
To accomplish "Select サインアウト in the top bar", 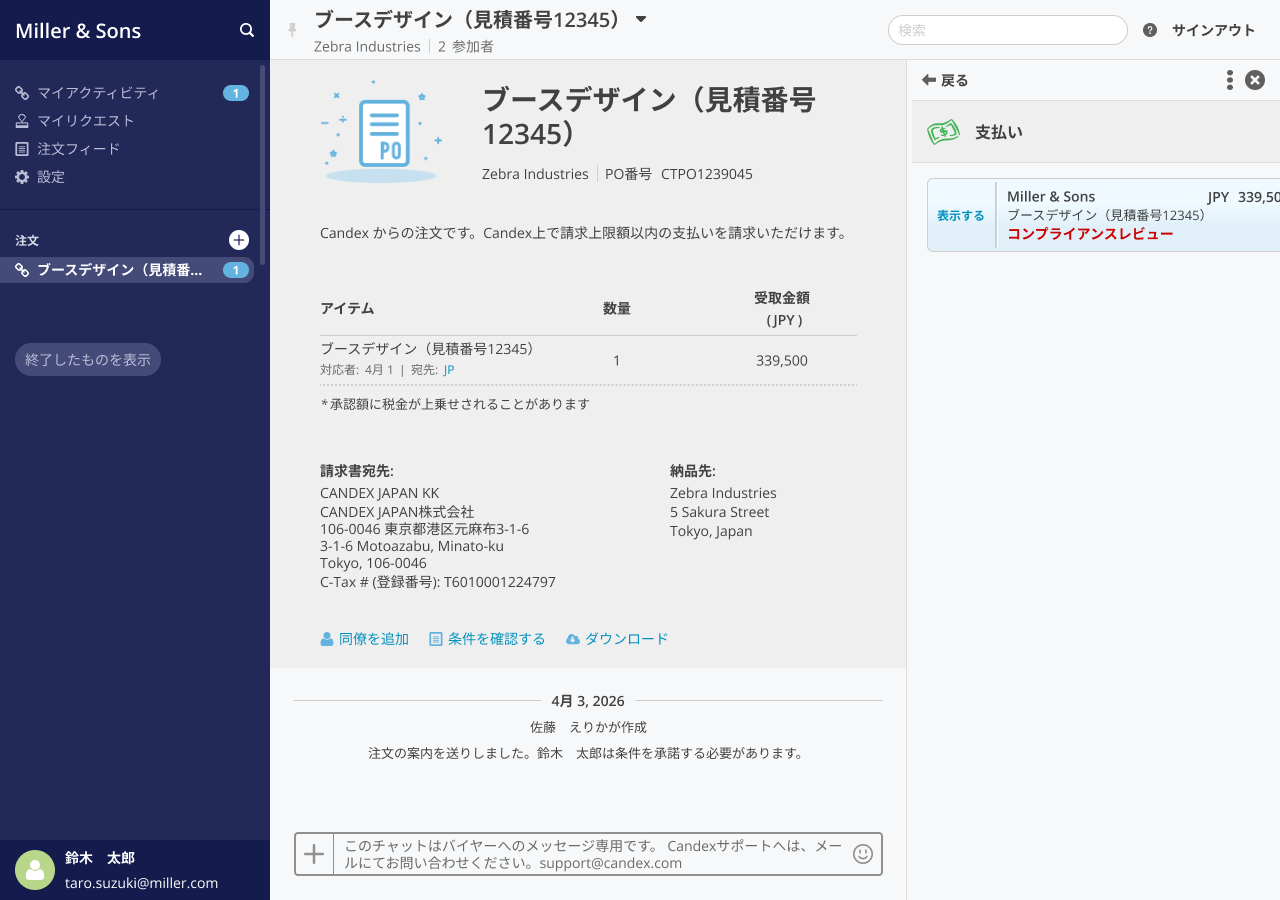I will (1212, 30).
